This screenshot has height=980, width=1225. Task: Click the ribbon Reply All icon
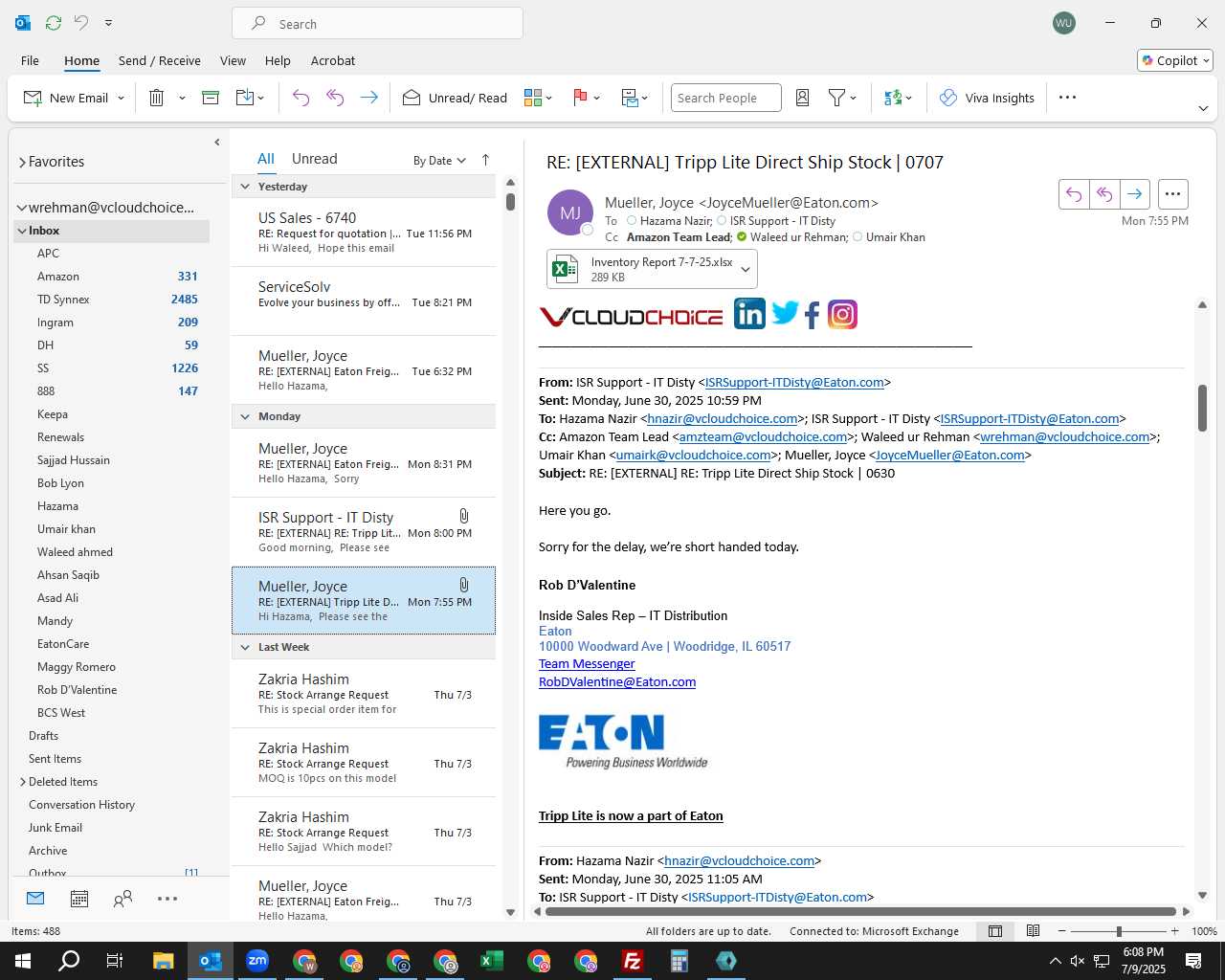pos(335,98)
